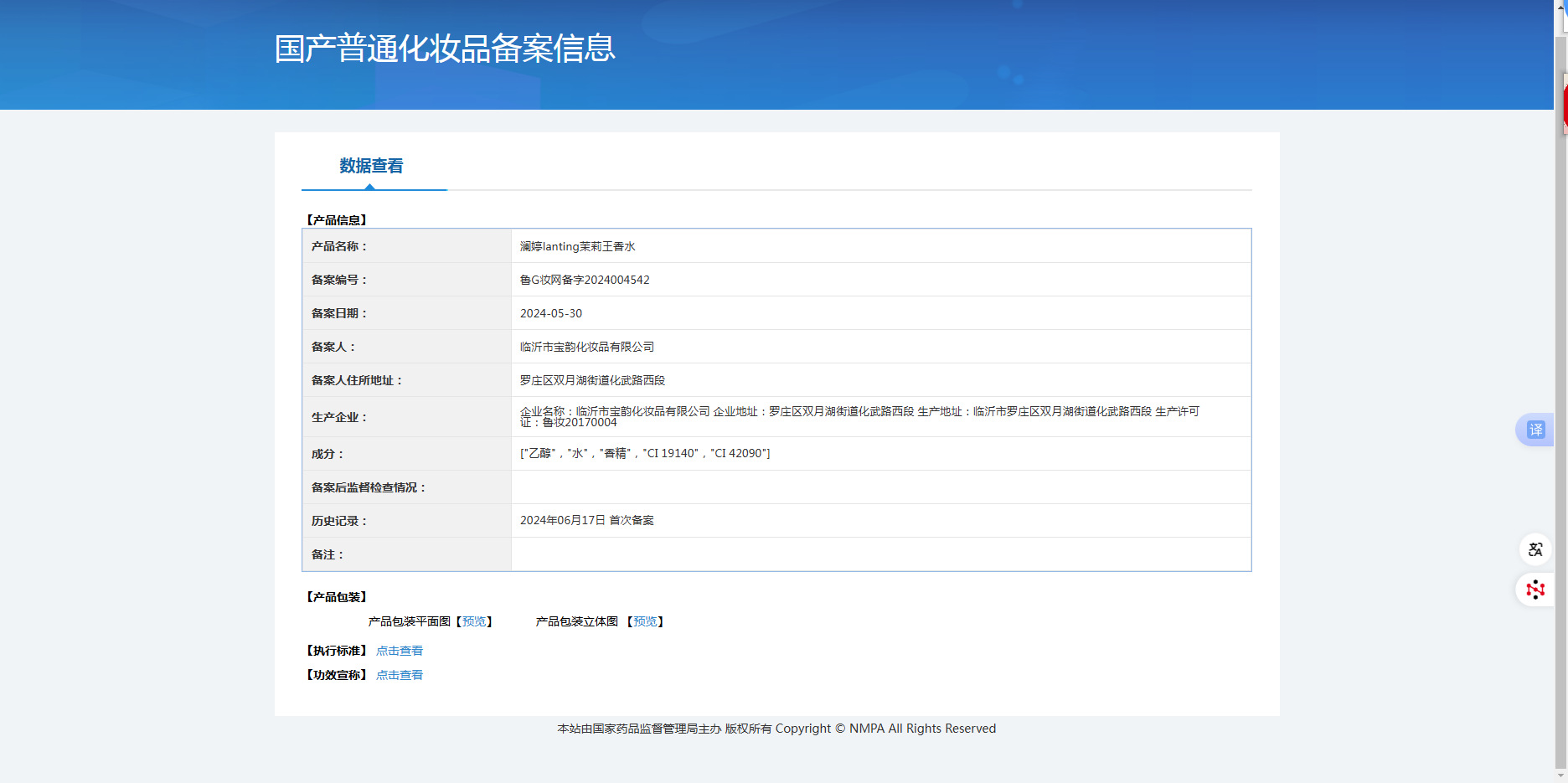Click the 生产企业 details text starting 企业名称
Viewport: 1568px width, 783px height.
point(859,417)
